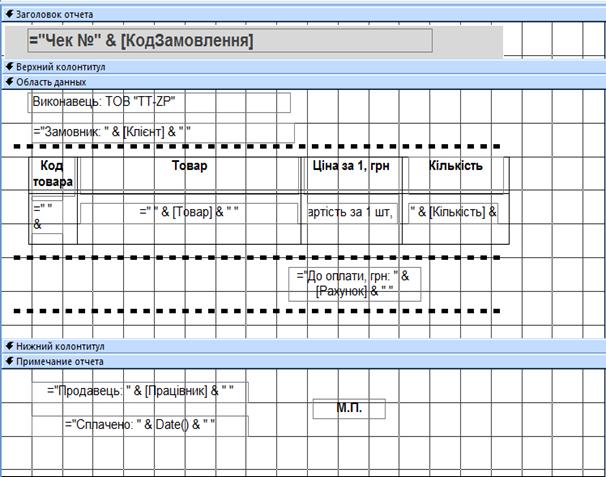Select the Заголовок отчета section bar

303,15
